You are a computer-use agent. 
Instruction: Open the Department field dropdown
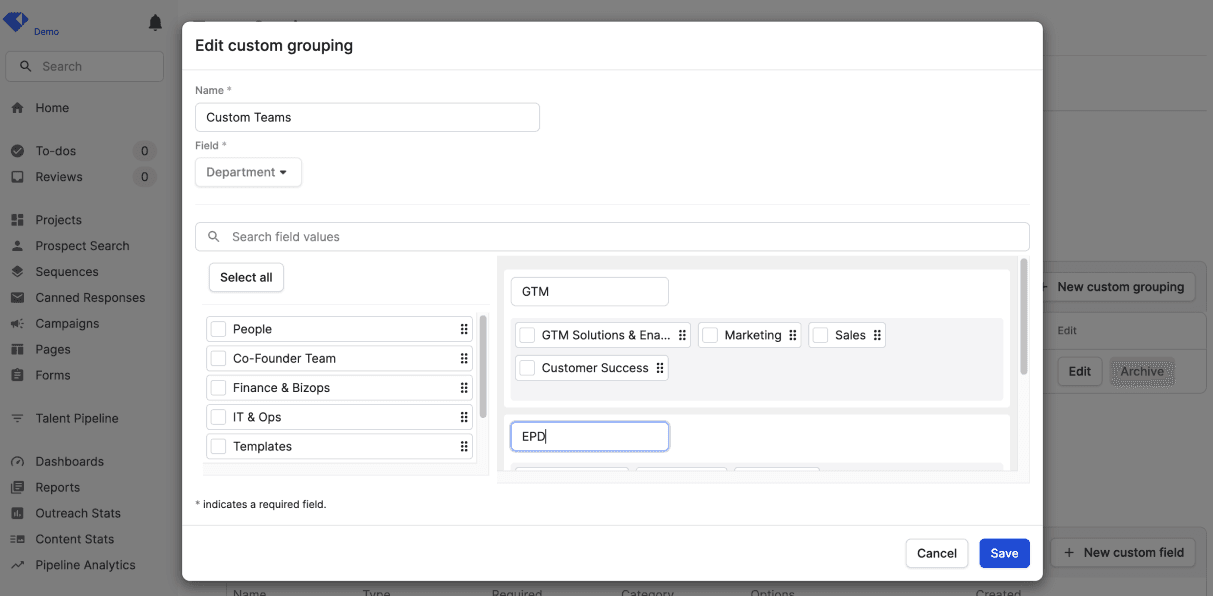tap(248, 172)
